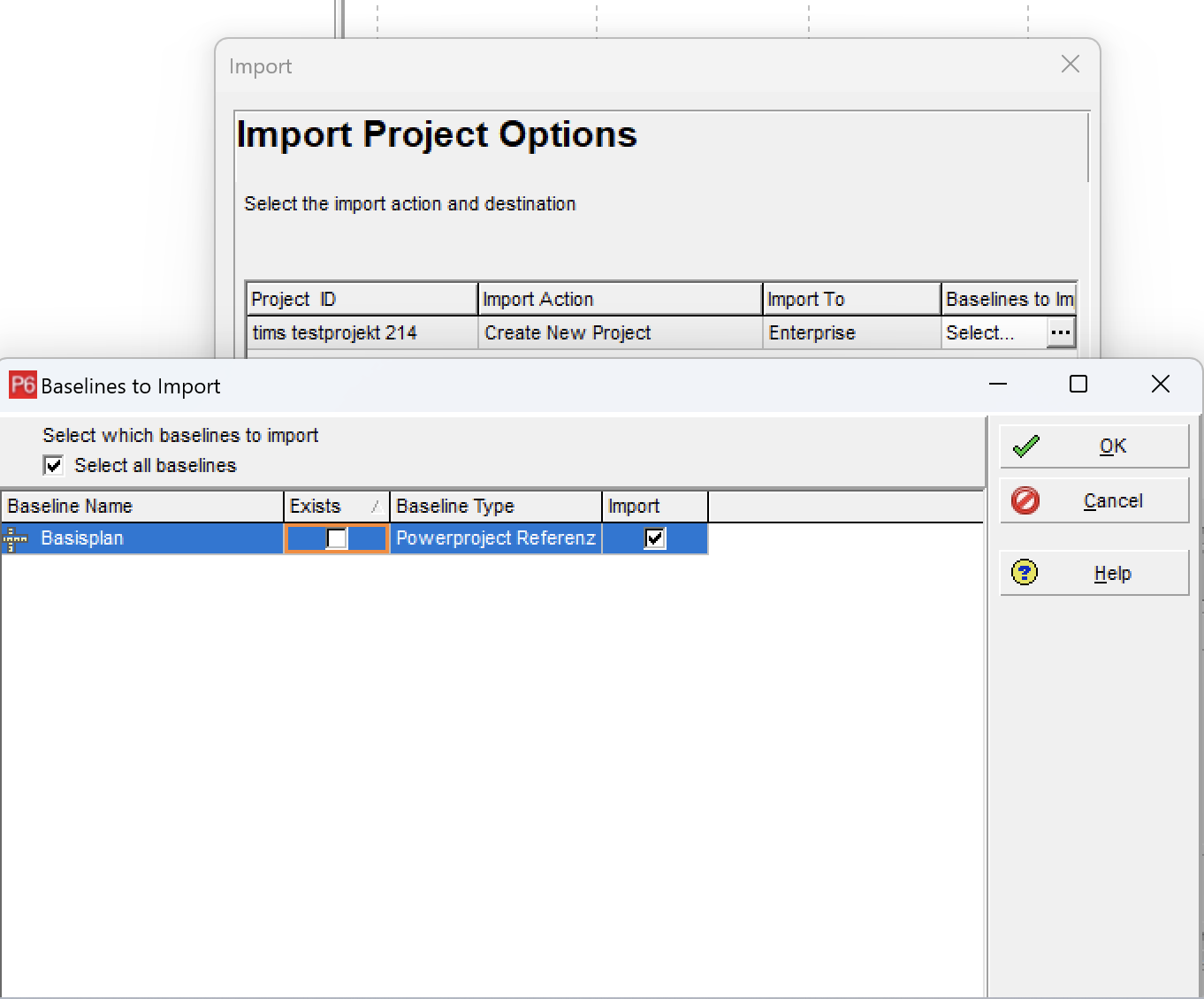Screen dimensions: 1204x999
Task: Open Help for baselines import
Action: click(x=1094, y=573)
